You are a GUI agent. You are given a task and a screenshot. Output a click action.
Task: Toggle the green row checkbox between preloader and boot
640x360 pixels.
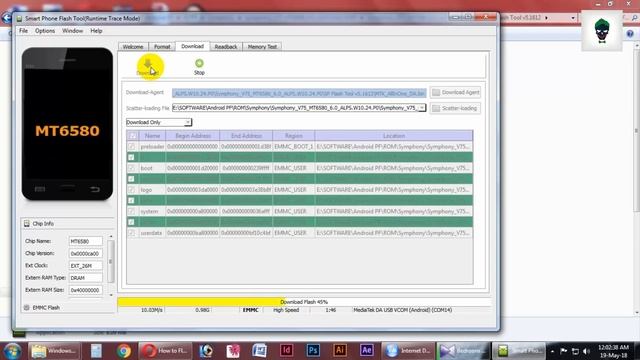(131, 157)
